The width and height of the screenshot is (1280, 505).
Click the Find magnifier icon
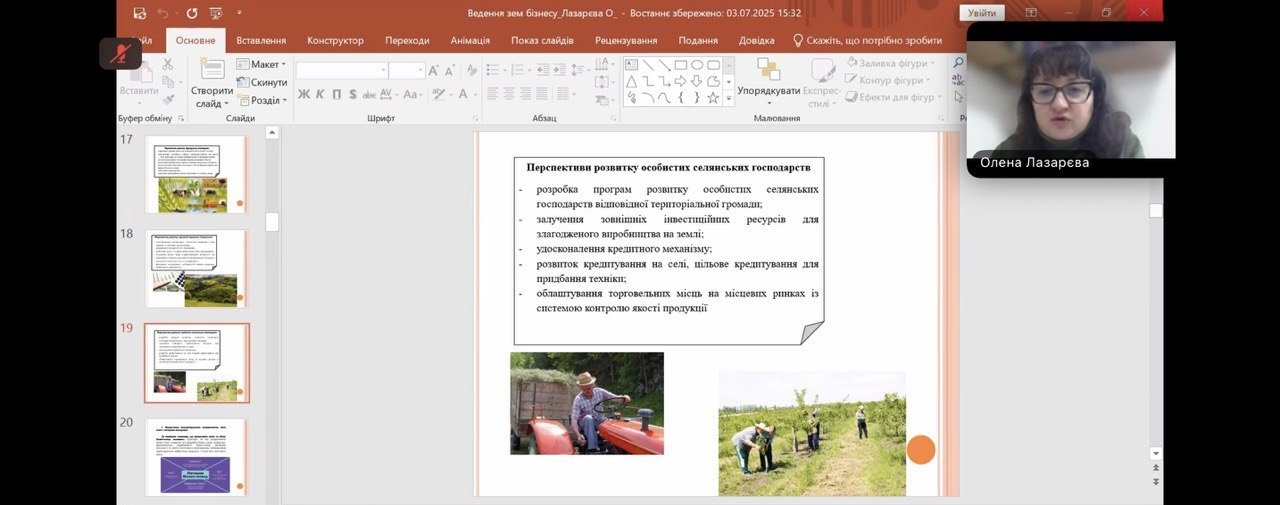coord(958,63)
